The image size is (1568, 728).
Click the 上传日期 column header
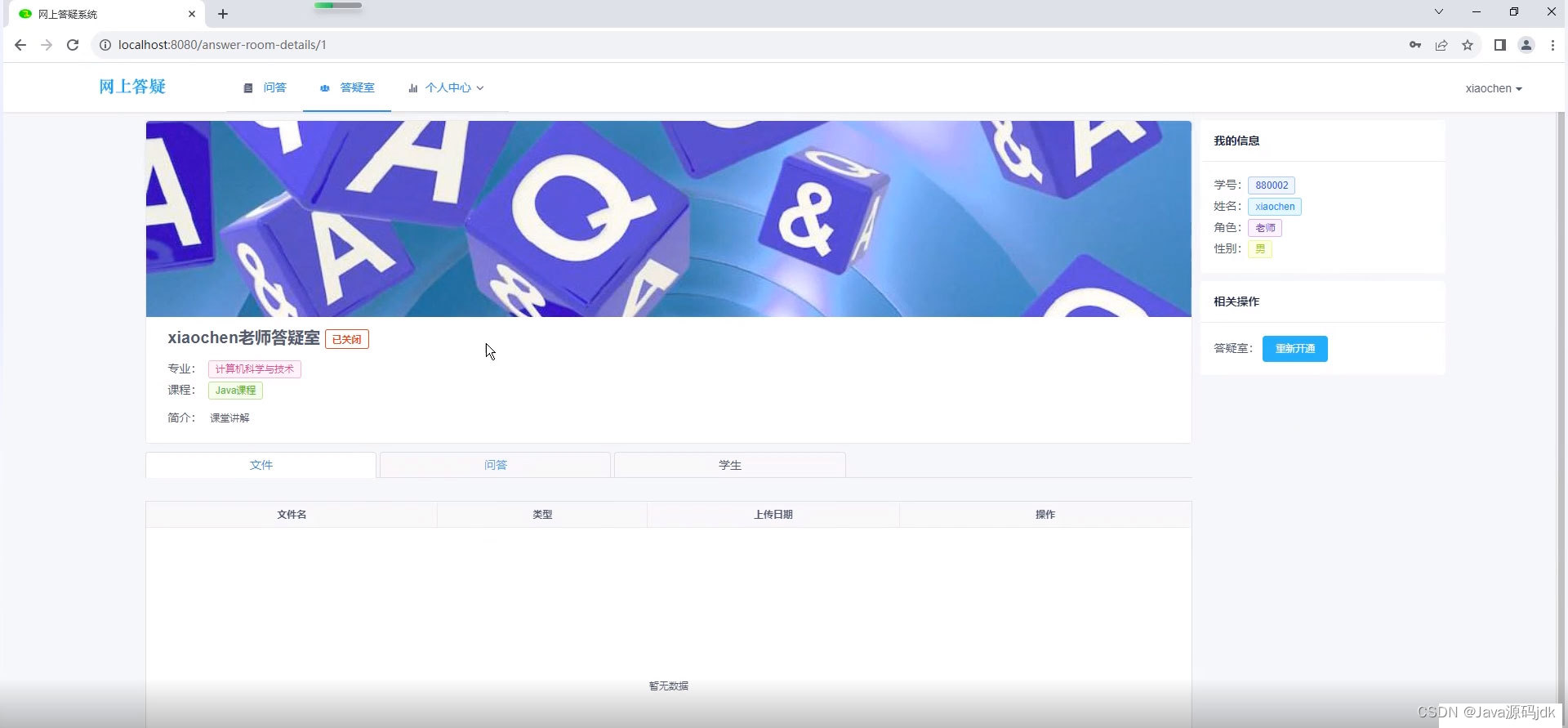773,515
